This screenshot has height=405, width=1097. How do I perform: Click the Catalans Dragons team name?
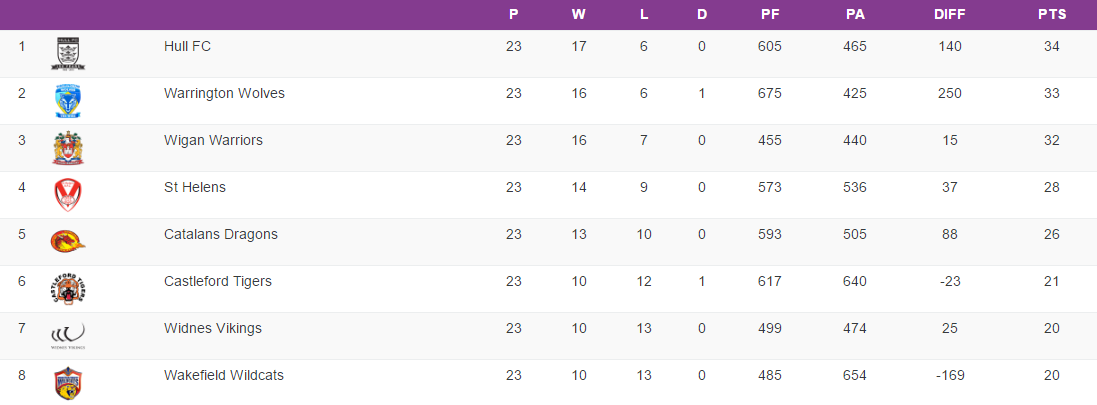tap(221, 234)
